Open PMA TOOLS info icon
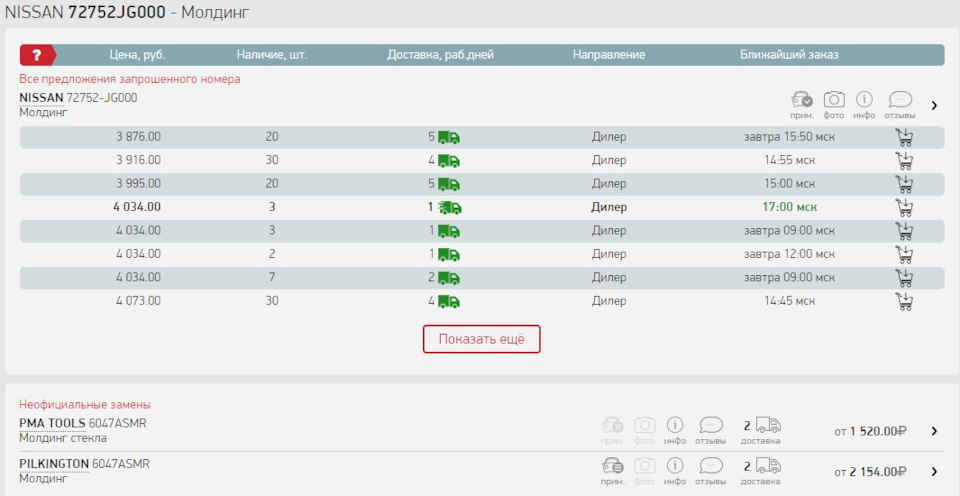This screenshot has width=960, height=496. 675,425
